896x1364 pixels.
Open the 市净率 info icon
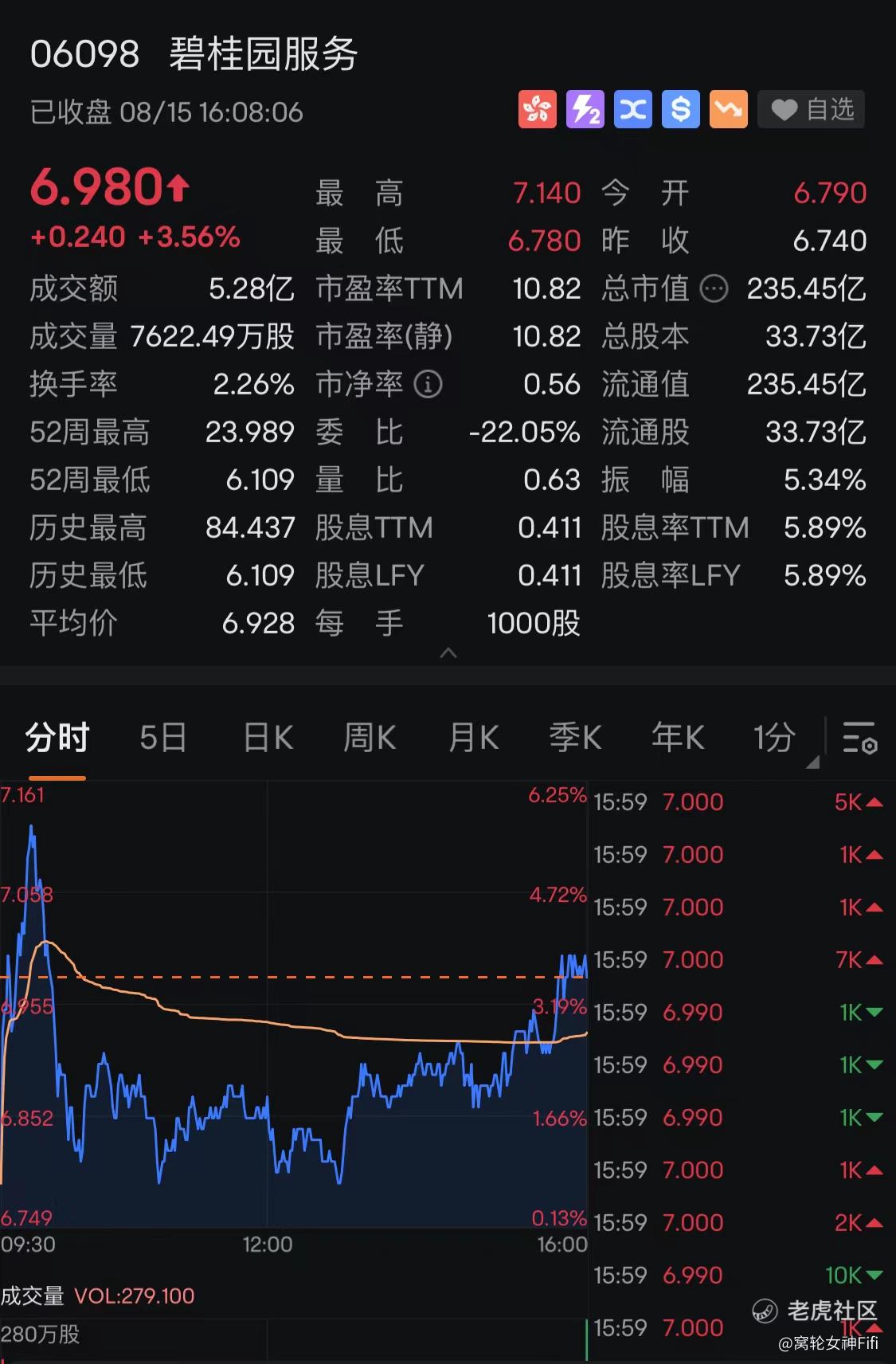(428, 384)
